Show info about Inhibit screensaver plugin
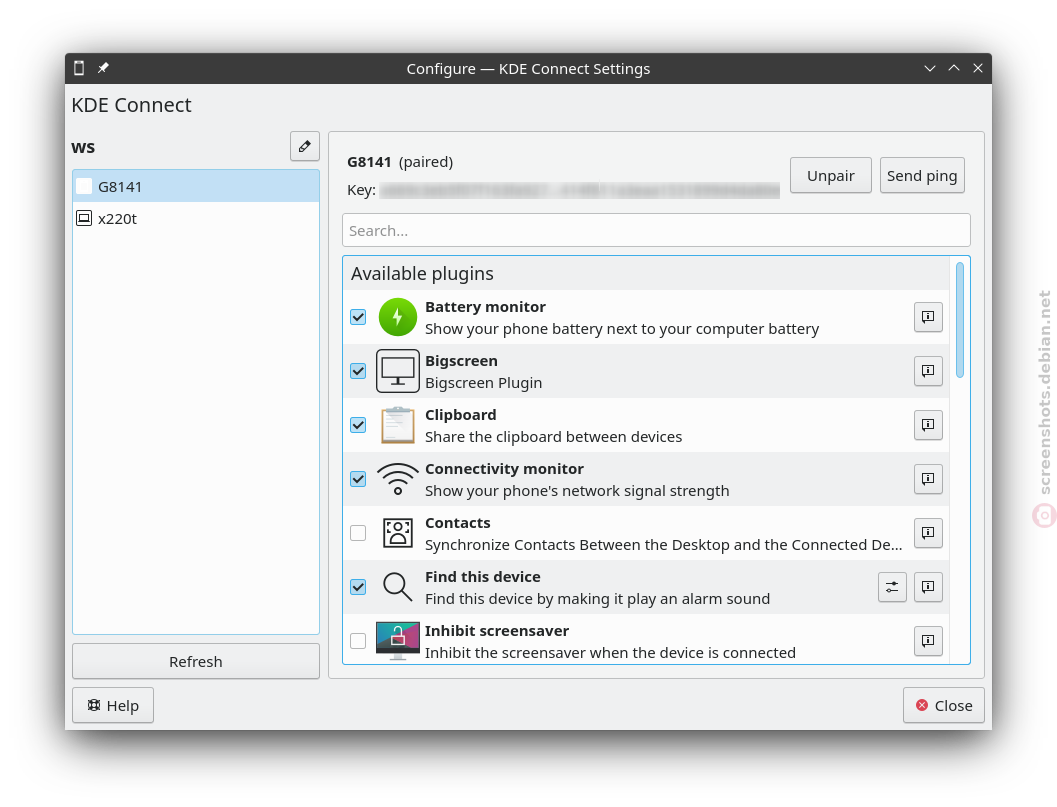 click(928, 640)
